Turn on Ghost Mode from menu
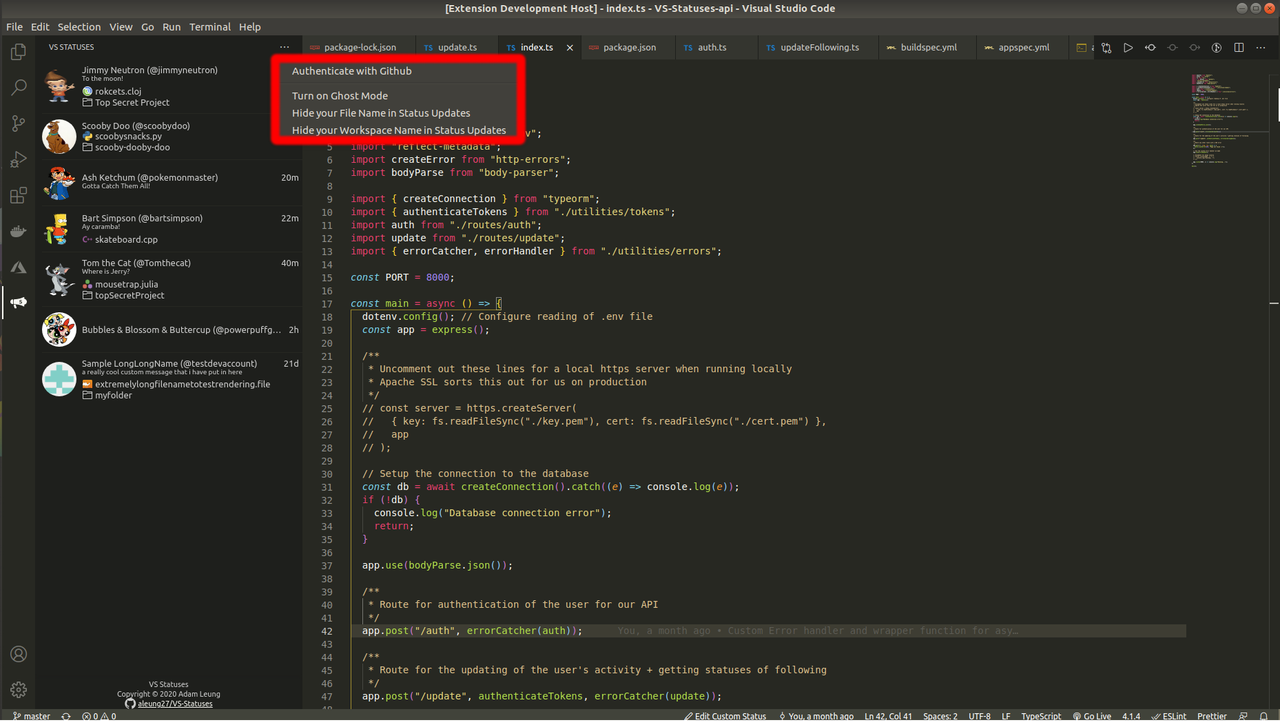1280x721 pixels. point(340,96)
